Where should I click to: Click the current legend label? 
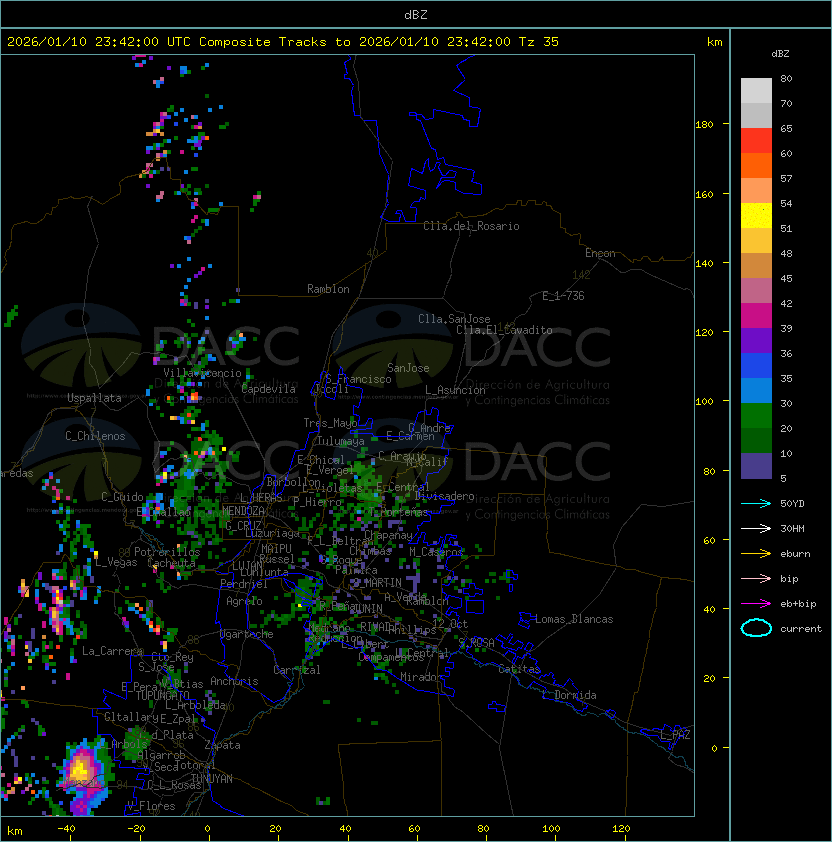point(801,628)
